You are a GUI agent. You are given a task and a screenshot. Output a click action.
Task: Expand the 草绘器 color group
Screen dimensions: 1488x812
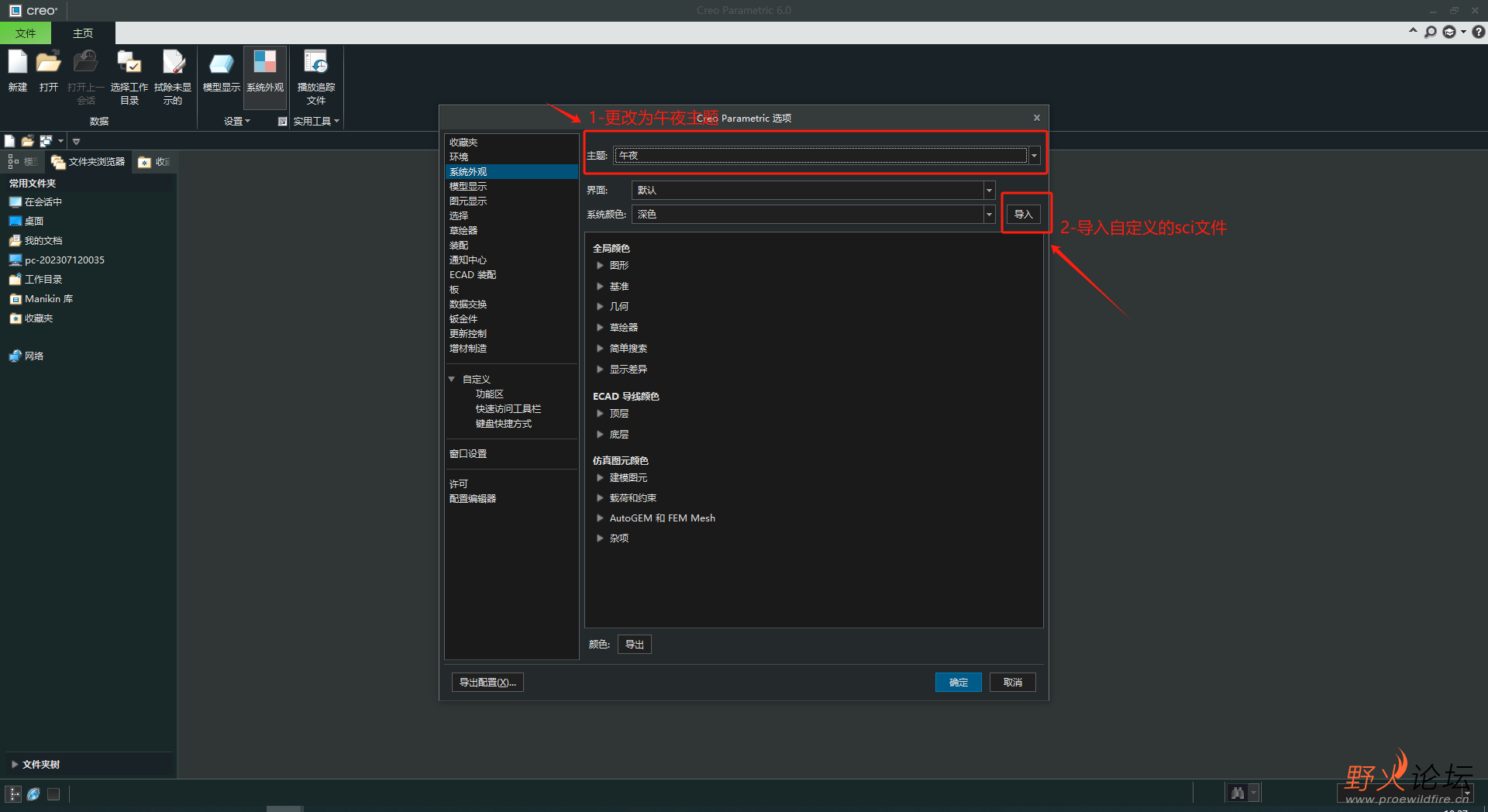(x=600, y=328)
